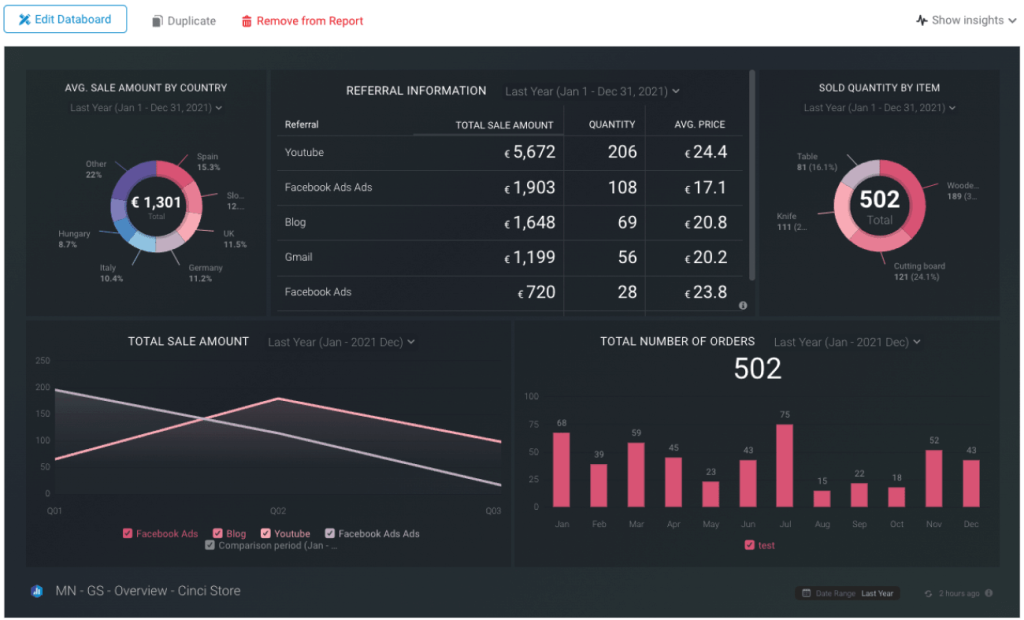This screenshot has height=620, width=1024.
Task: Click the Date Range calendar icon
Action: pos(807,594)
